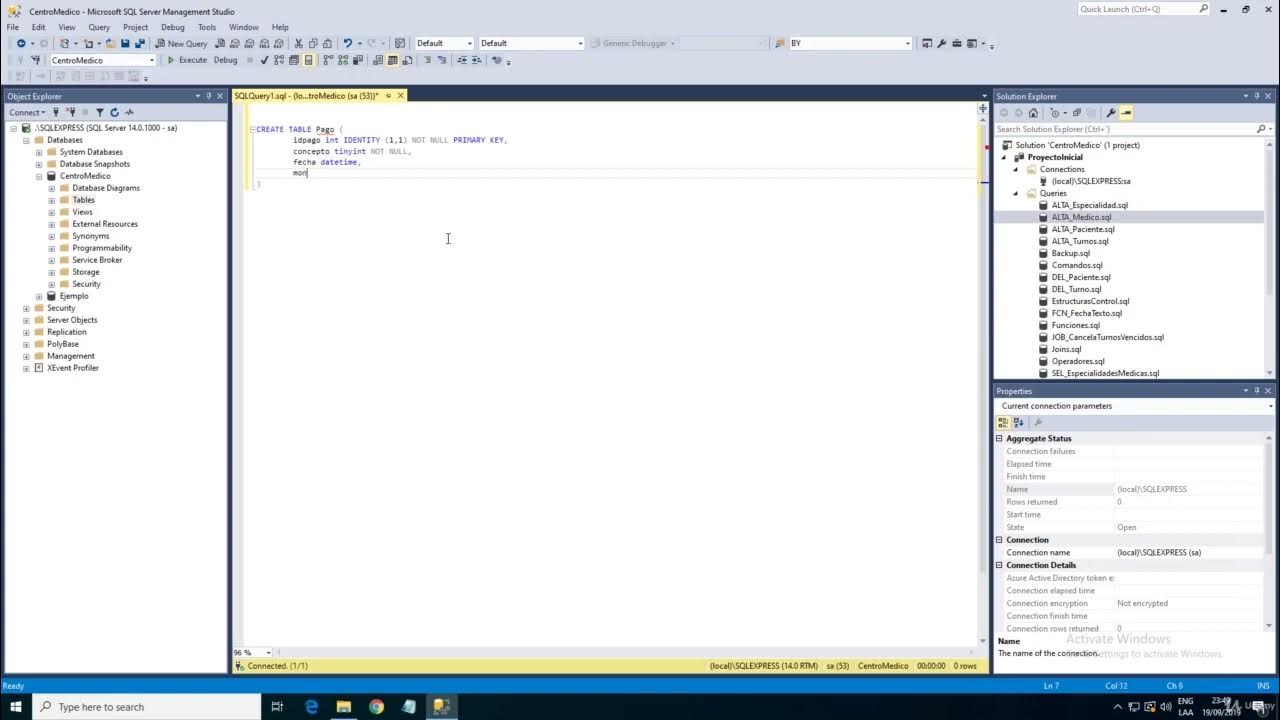Click the Parse checkmark icon

264,60
